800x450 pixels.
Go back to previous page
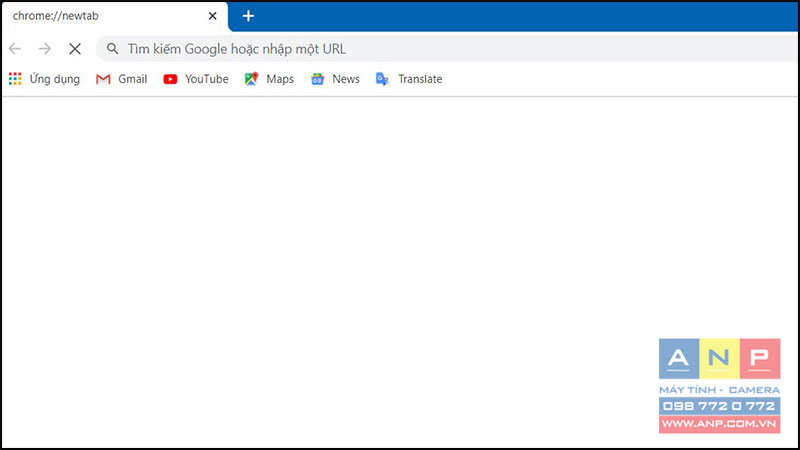15,49
